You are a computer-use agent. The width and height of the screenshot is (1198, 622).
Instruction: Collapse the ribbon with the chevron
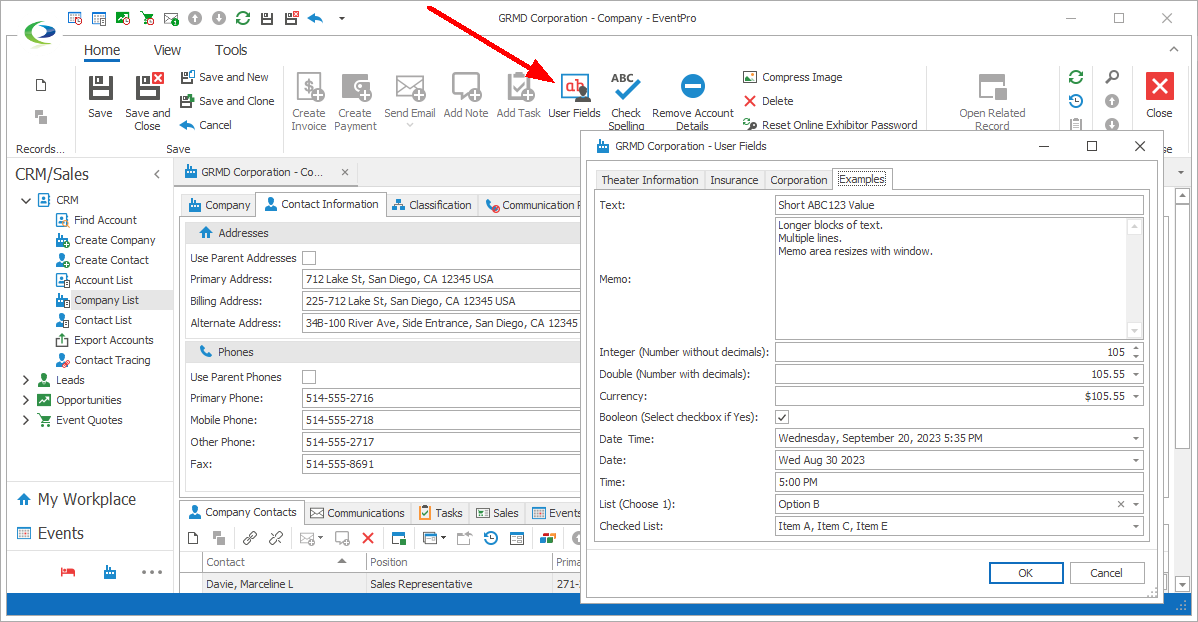click(x=1174, y=50)
